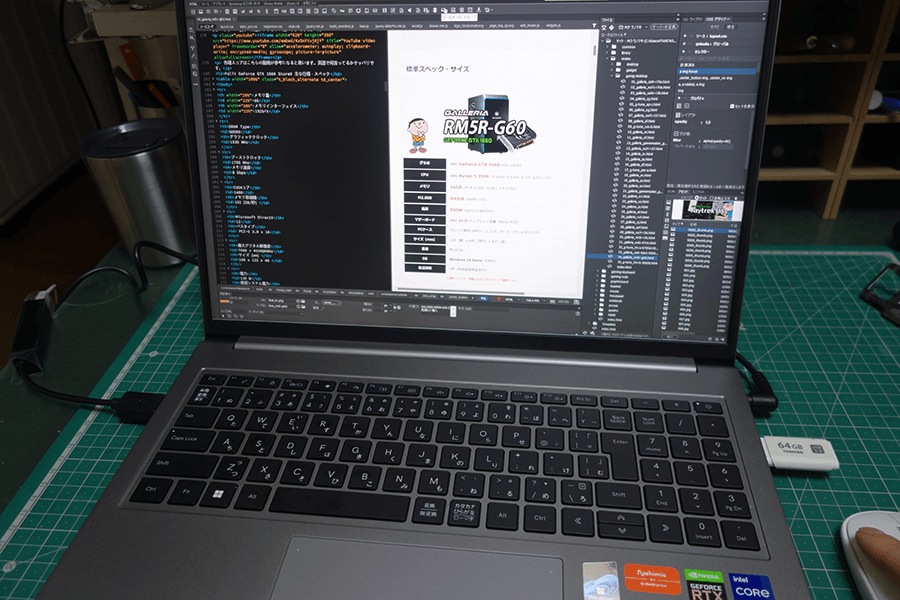Click the real-time preview icon in status bar
The image size is (900, 600).
(576, 302)
